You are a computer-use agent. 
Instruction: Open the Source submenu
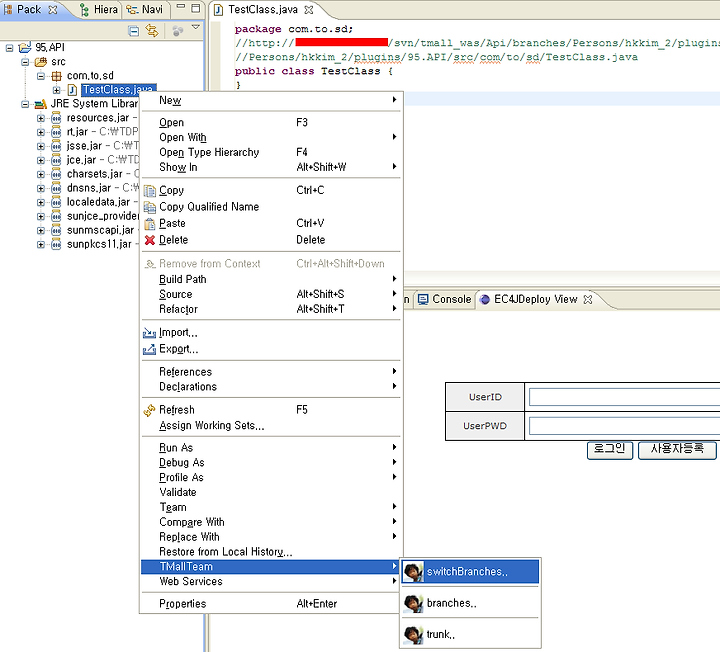coord(271,294)
